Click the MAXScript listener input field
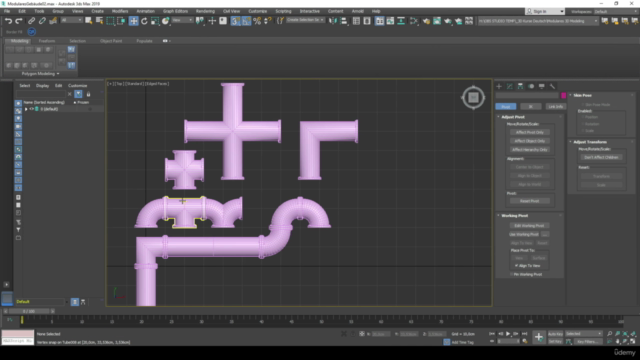This screenshot has height=360, width=640. click(18, 340)
